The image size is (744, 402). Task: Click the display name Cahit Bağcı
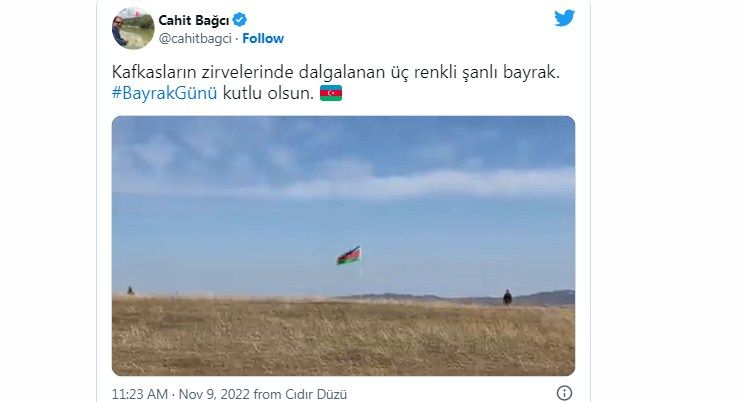click(x=194, y=20)
